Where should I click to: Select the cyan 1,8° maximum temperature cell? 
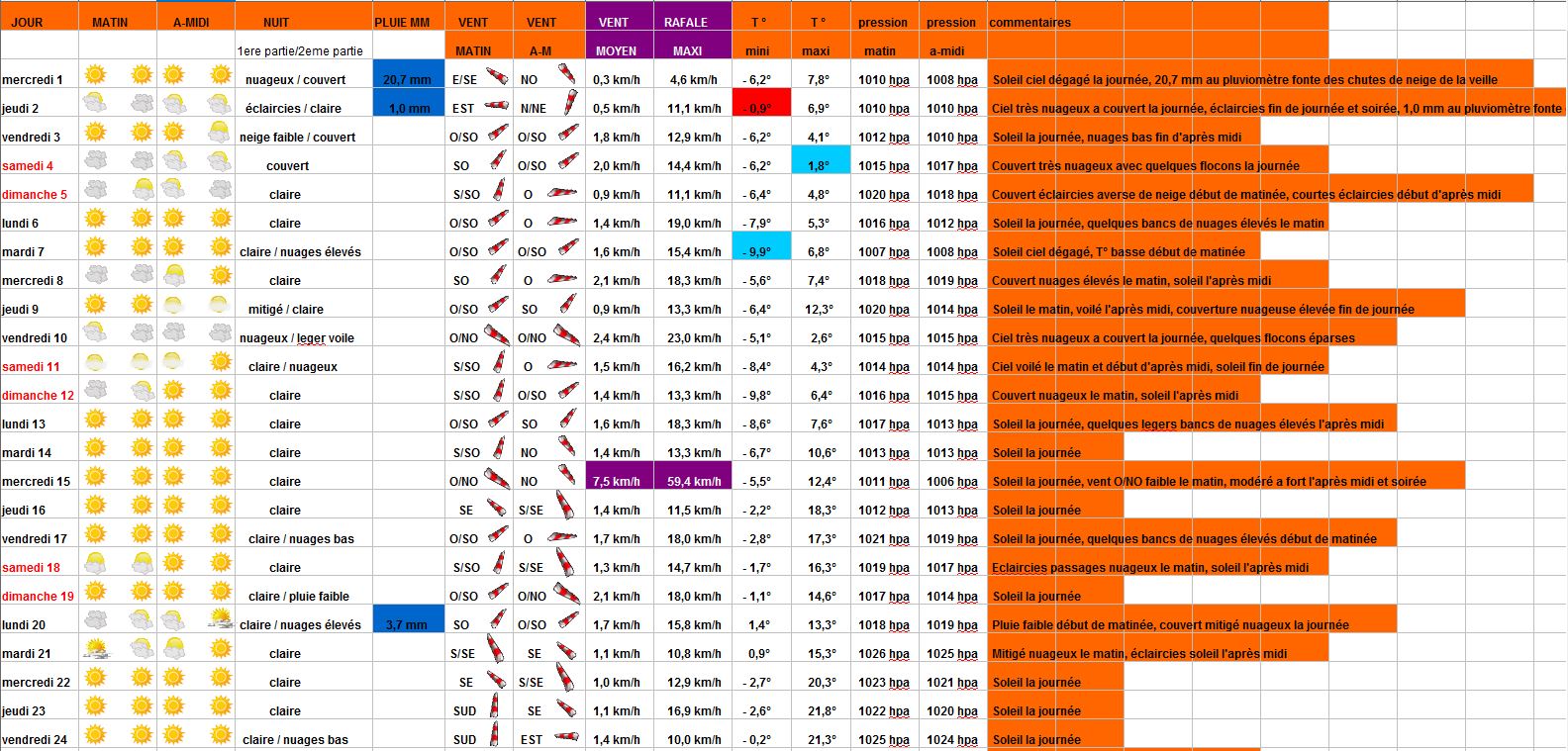tap(821, 160)
